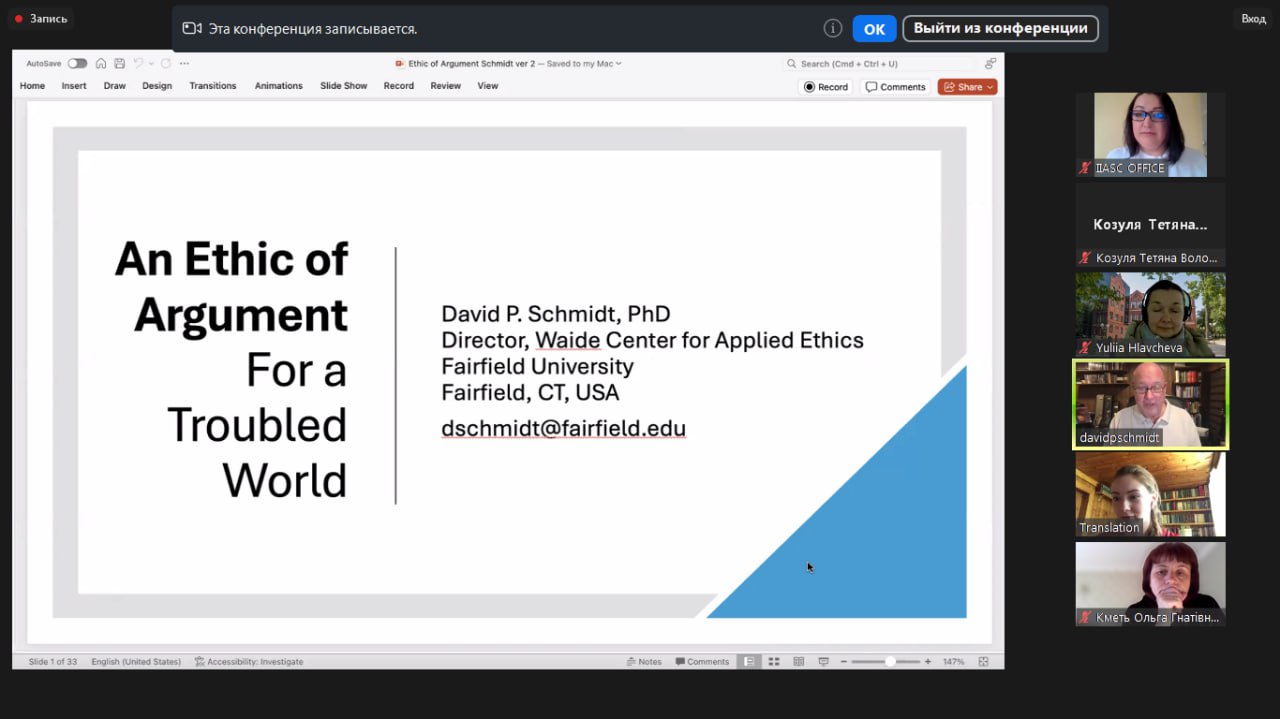
Task: Adjust the zoom slider handle
Action: tap(889, 662)
